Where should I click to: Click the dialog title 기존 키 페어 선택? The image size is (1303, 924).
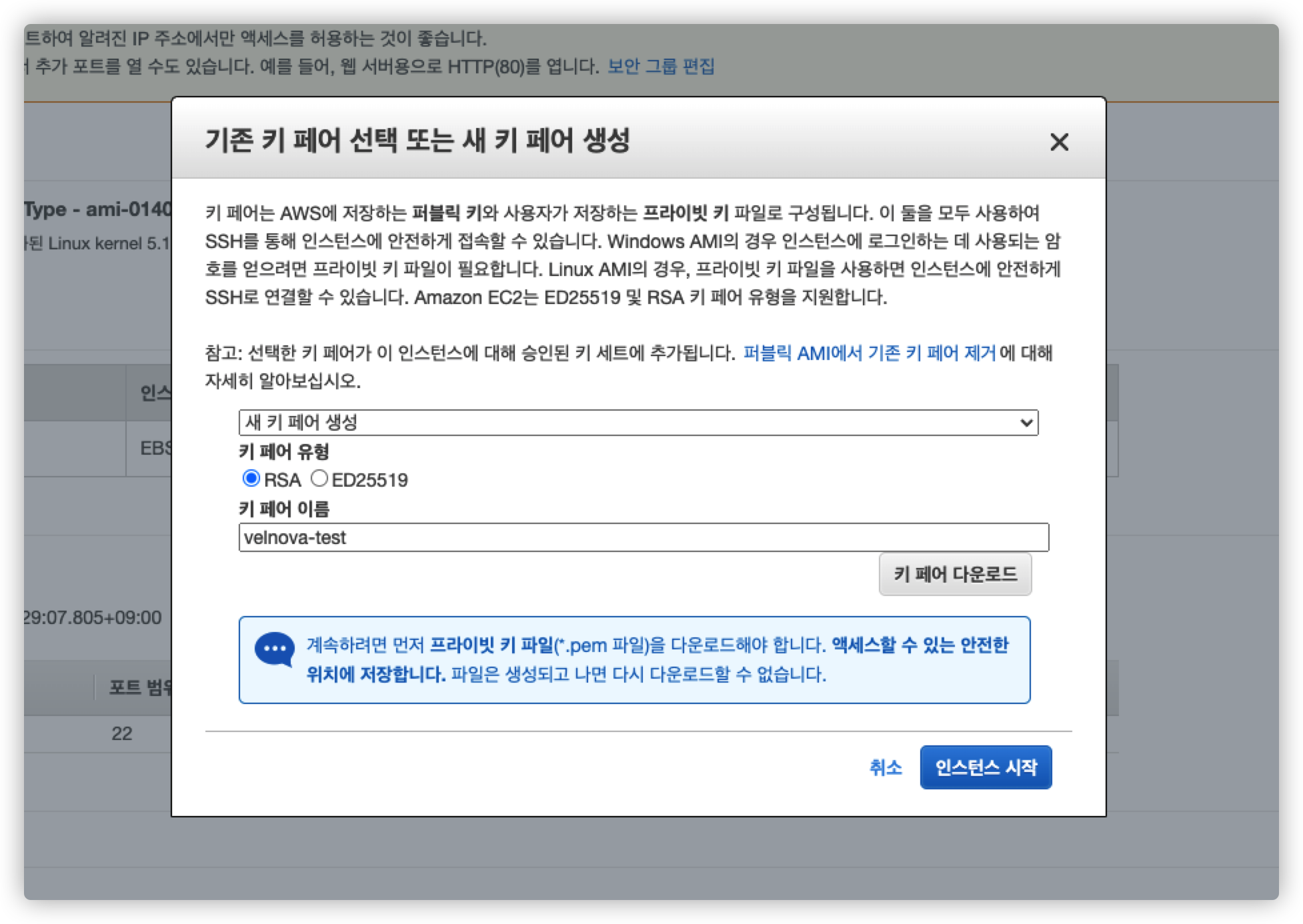point(417,141)
